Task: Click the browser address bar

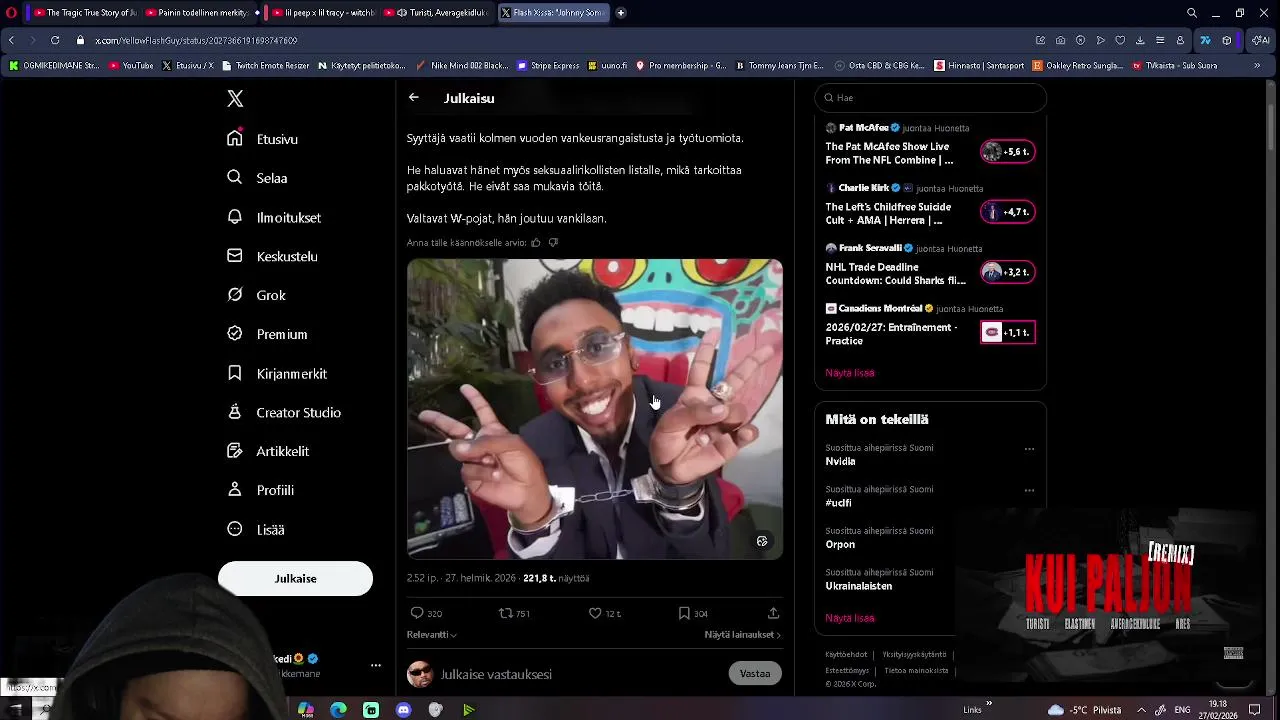Action: tap(550, 40)
